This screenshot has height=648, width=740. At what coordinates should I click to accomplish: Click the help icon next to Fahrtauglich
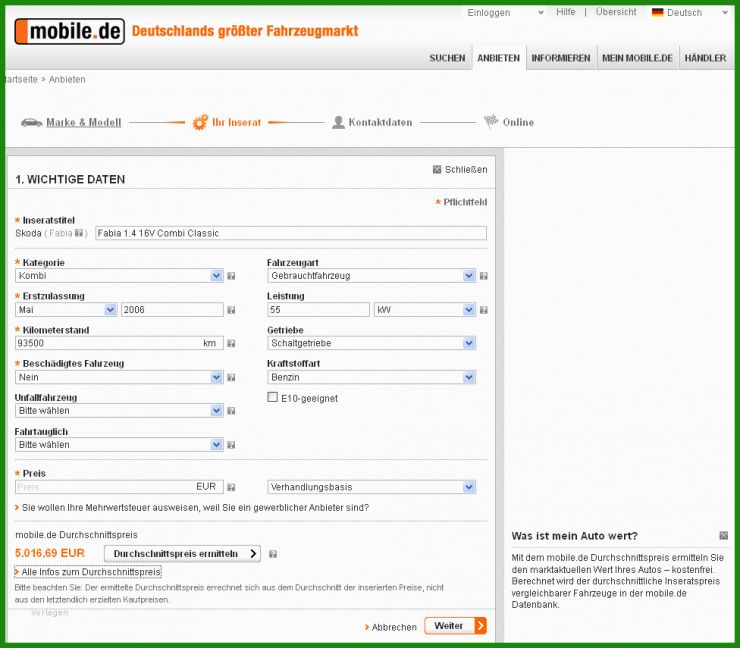pyautogui.click(x=231, y=445)
